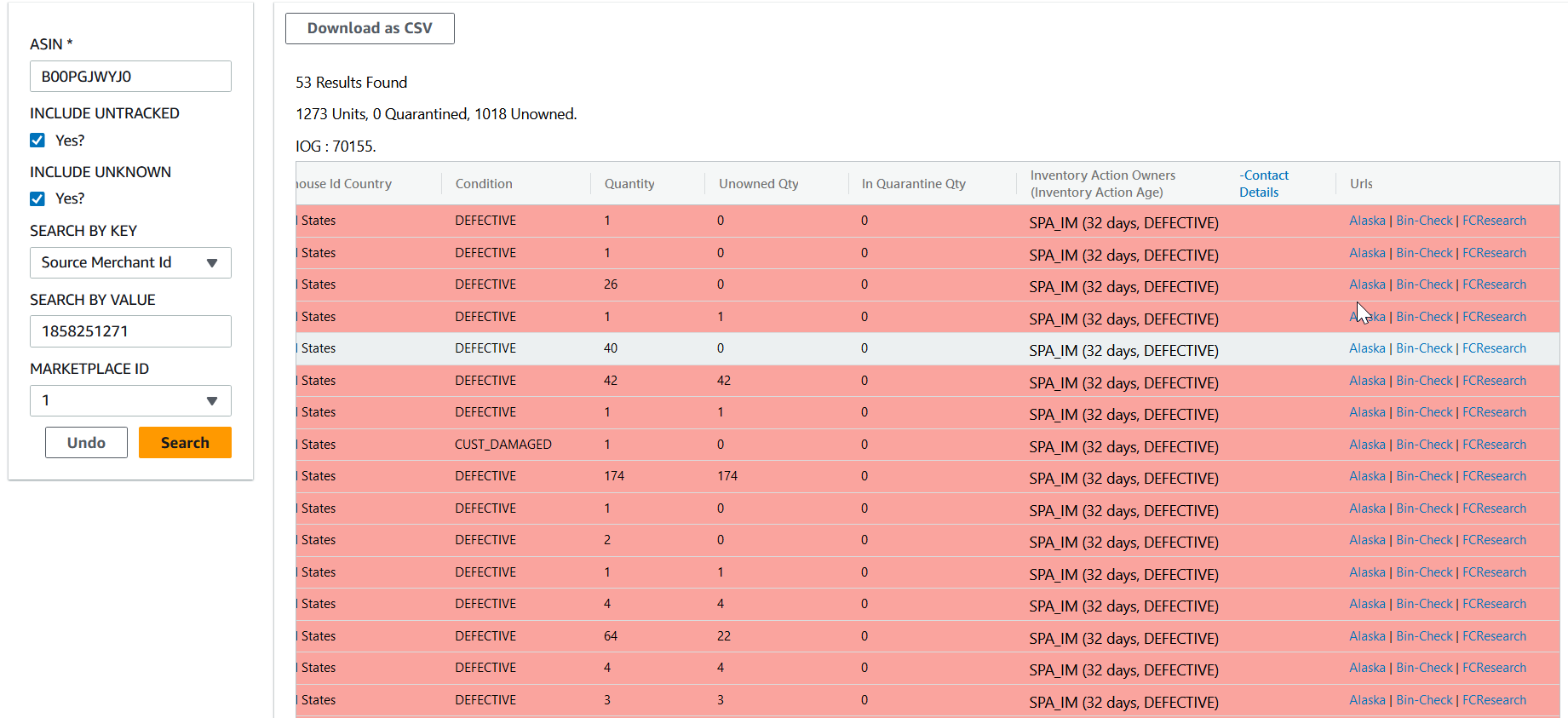The image size is (1568, 718).
Task: Click the Unowned Qty column header
Action: pos(758,184)
